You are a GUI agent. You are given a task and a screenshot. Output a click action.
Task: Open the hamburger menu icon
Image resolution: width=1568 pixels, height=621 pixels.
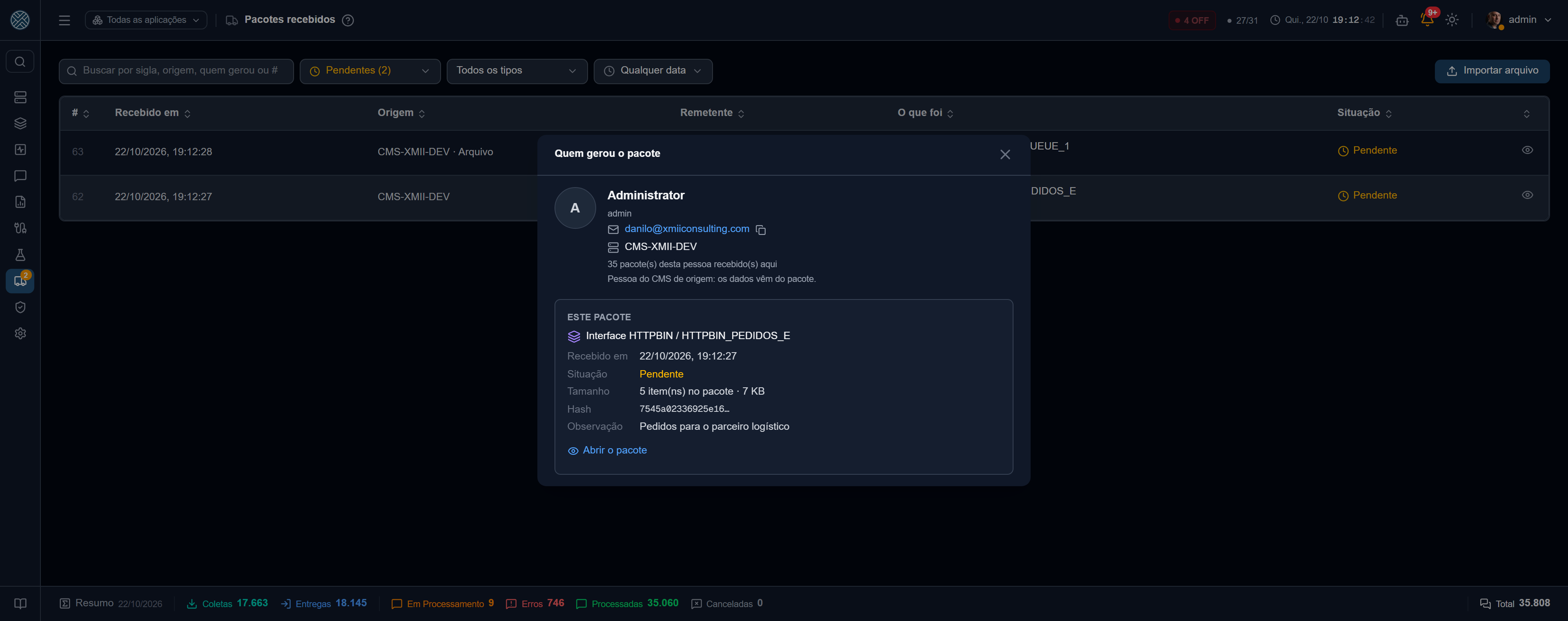click(65, 20)
